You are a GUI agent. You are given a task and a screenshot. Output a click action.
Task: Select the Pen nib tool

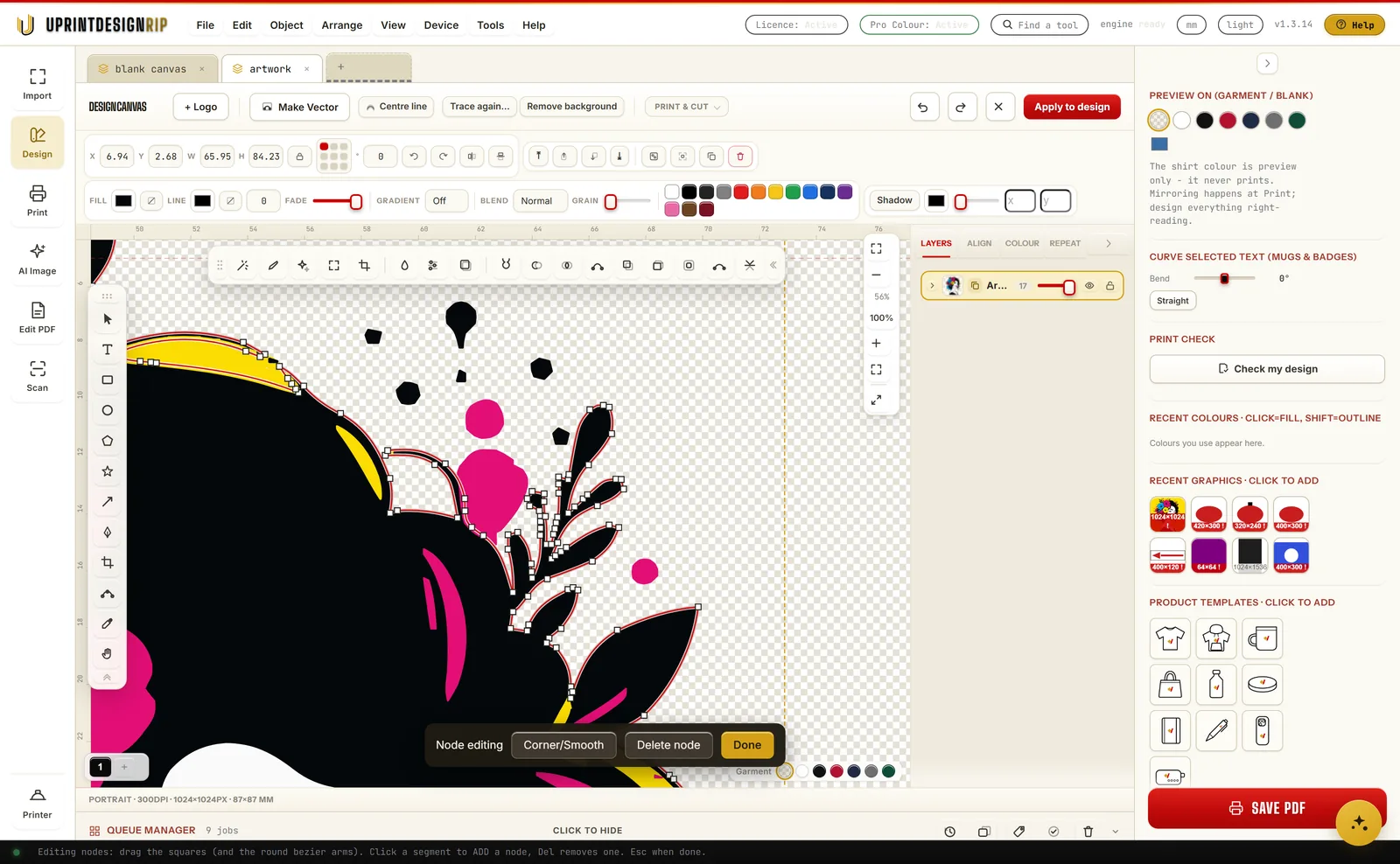[108, 532]
